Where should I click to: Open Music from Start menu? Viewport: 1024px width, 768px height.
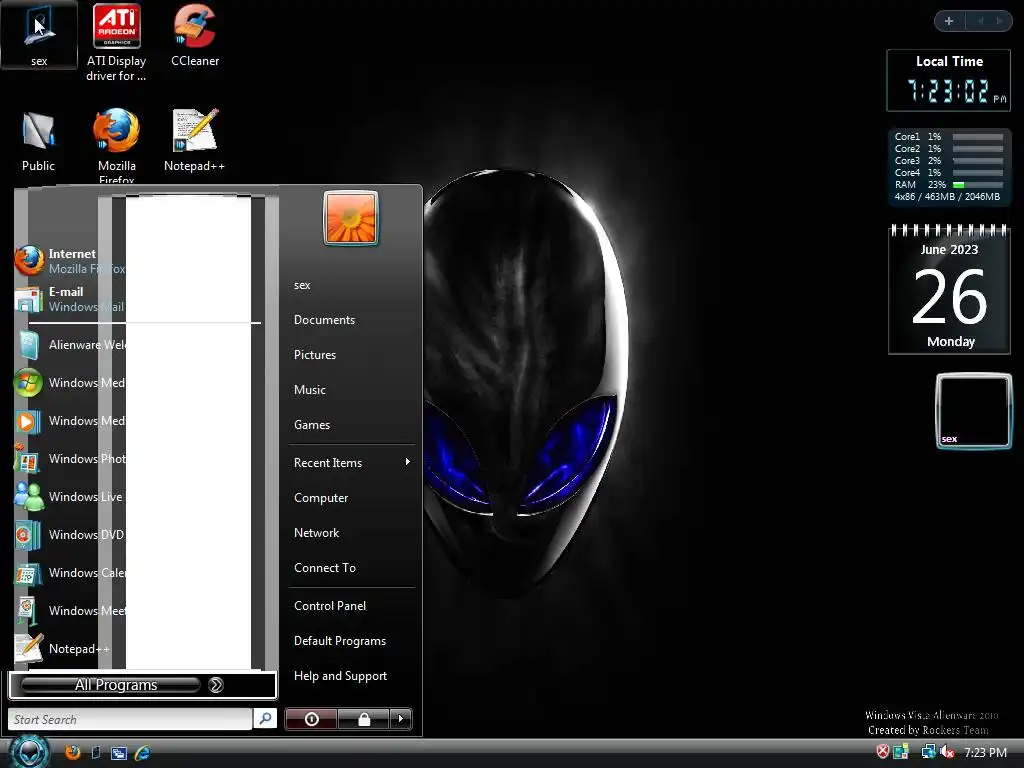tap(310, 390)
